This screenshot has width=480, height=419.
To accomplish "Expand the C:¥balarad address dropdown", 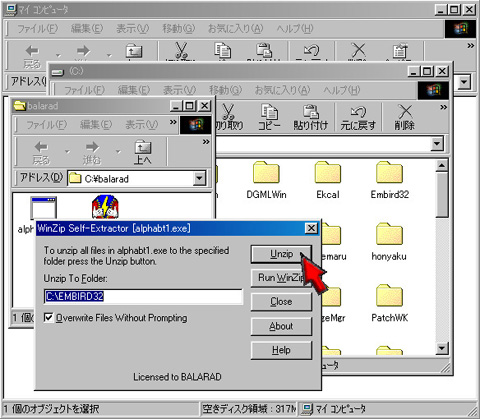I will 199,179.
